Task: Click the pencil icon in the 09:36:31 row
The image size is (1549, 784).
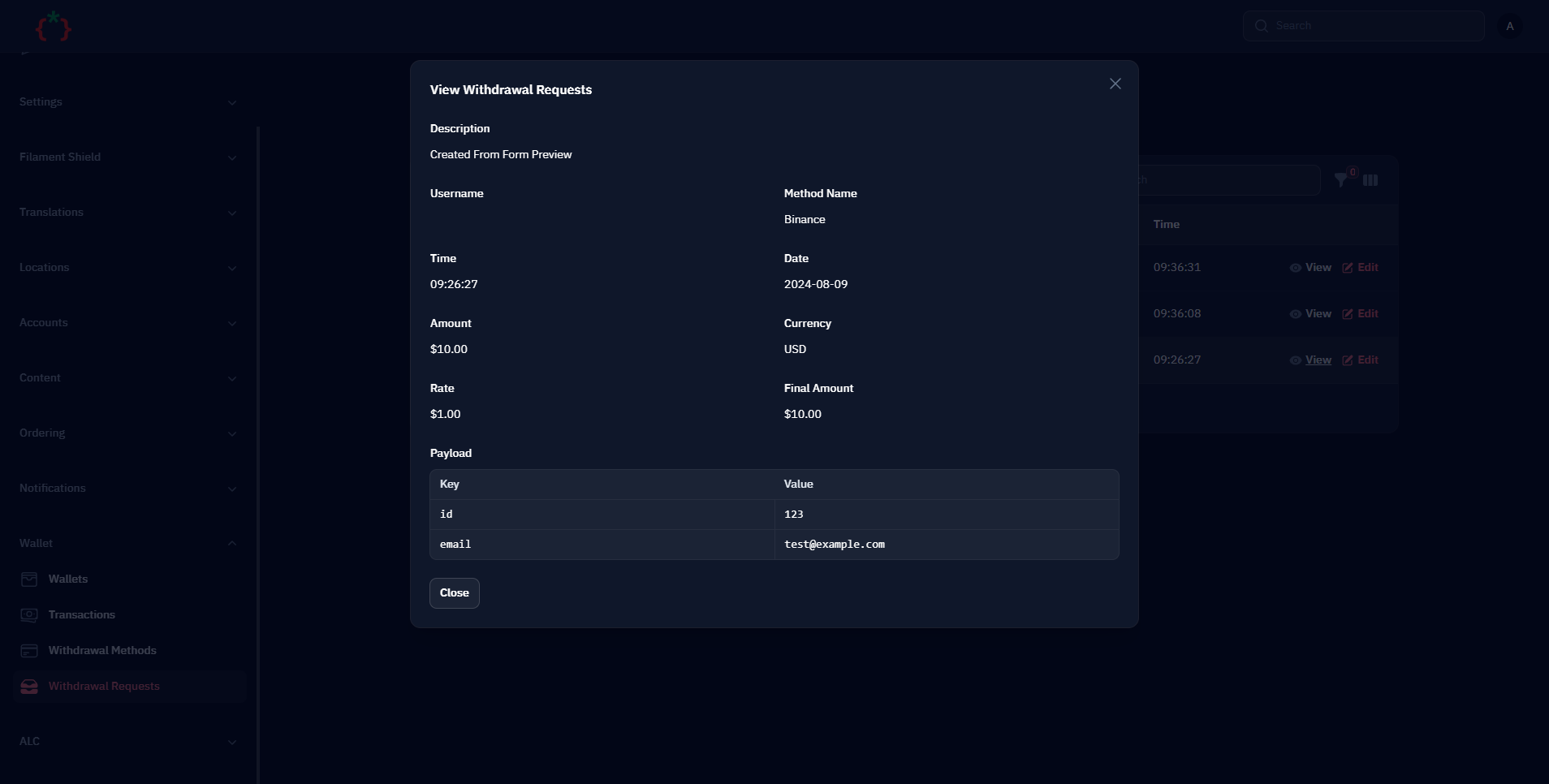Action: tap(1348, 268)
